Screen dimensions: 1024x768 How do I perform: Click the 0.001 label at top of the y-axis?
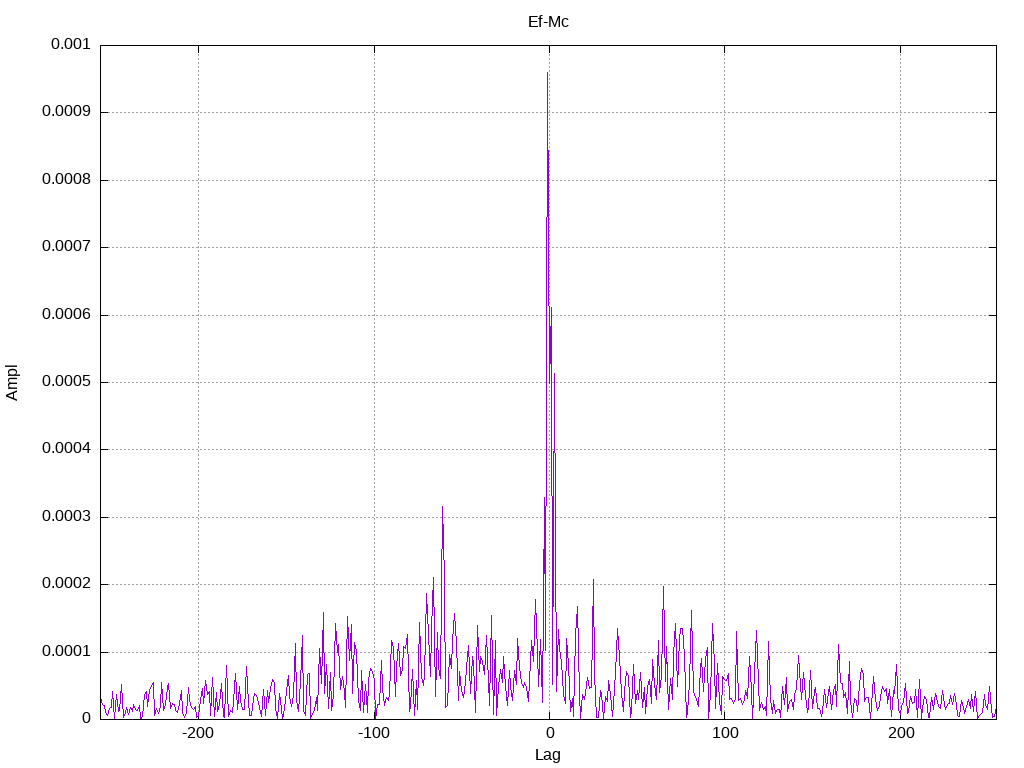click(71, 44)
